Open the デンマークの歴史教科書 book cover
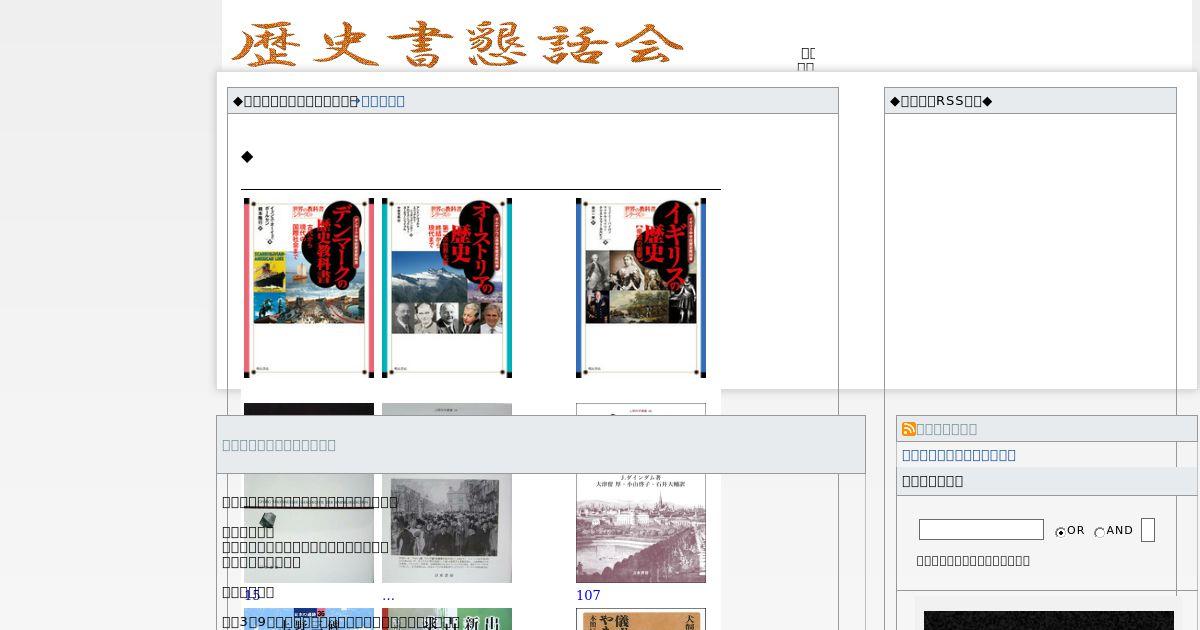Screen dimensions: 1200x630 (x=309, y=288)
